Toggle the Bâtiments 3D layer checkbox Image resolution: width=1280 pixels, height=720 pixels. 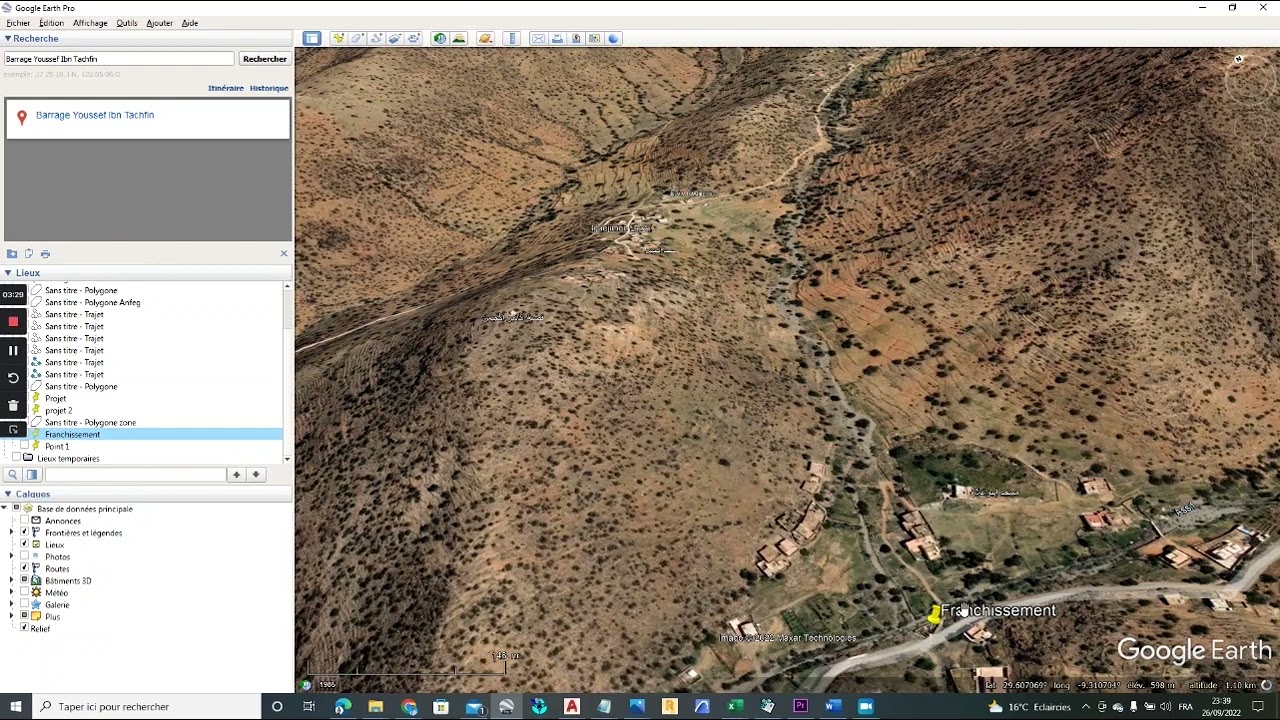[x=24, y=580]
